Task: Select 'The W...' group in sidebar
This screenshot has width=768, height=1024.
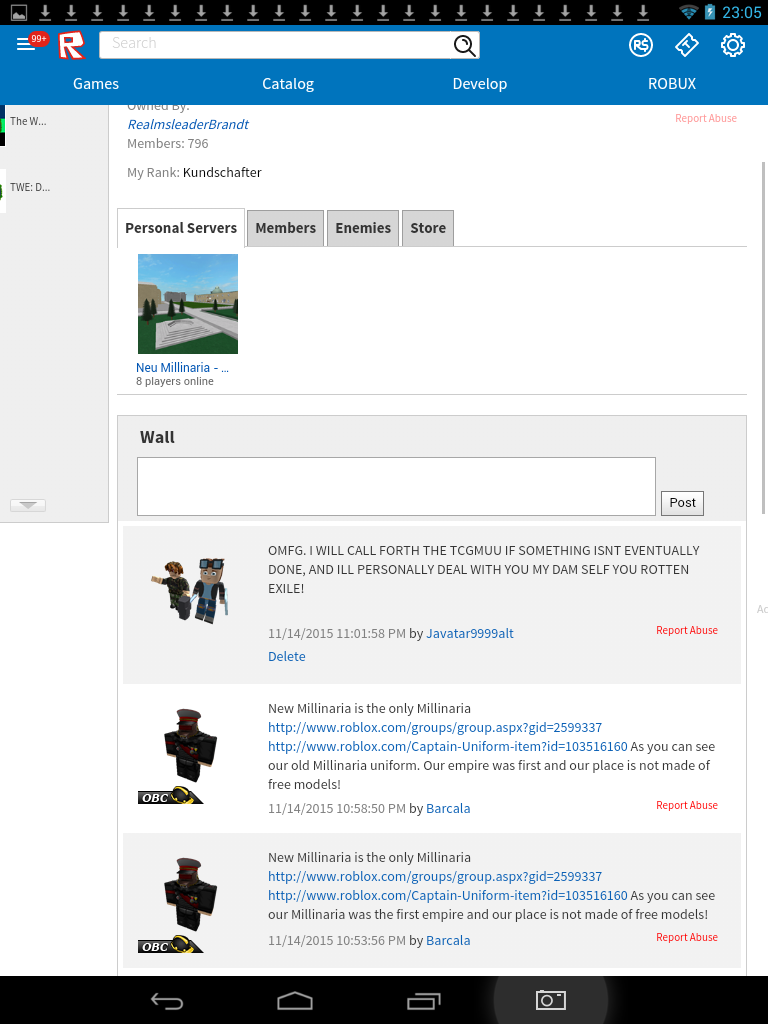Action: [28, 121]
